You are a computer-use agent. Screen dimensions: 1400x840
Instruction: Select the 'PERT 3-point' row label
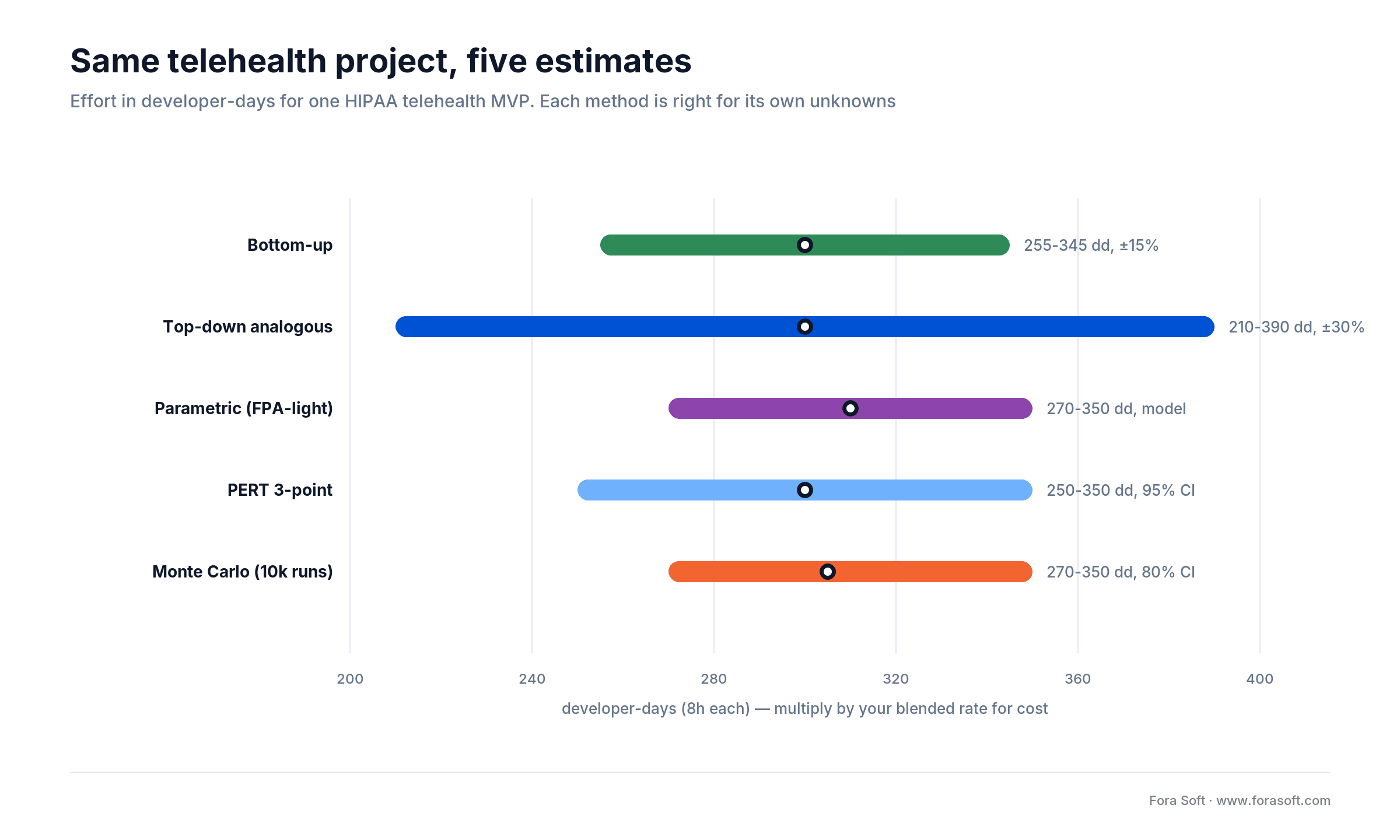[280, 490]
